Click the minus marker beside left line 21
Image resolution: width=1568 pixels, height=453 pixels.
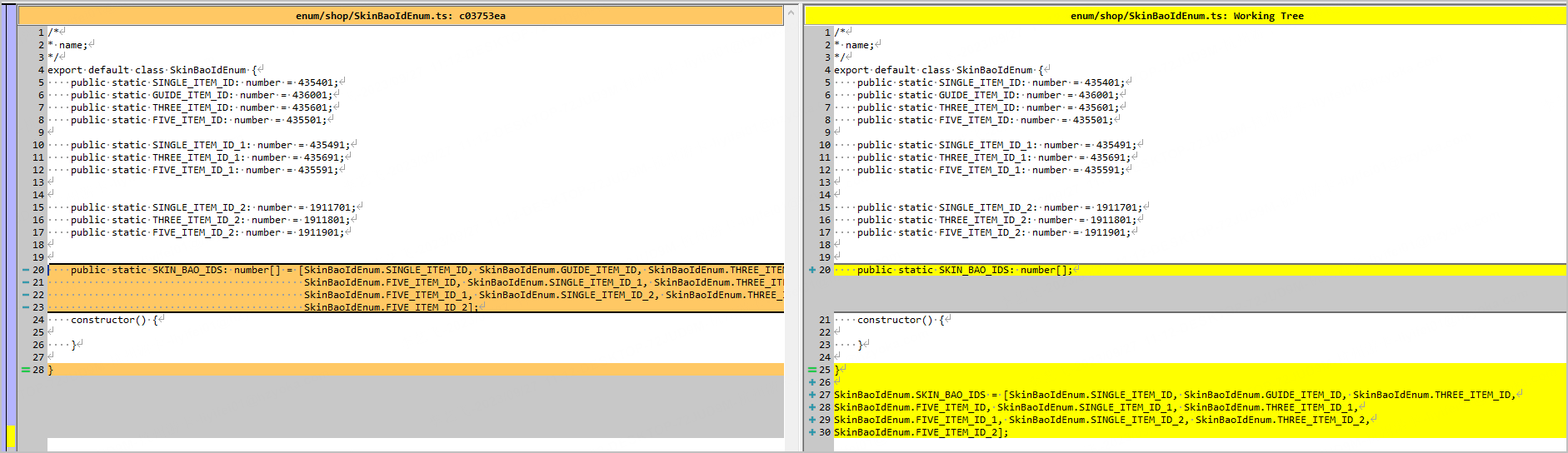tap(26, 282)
